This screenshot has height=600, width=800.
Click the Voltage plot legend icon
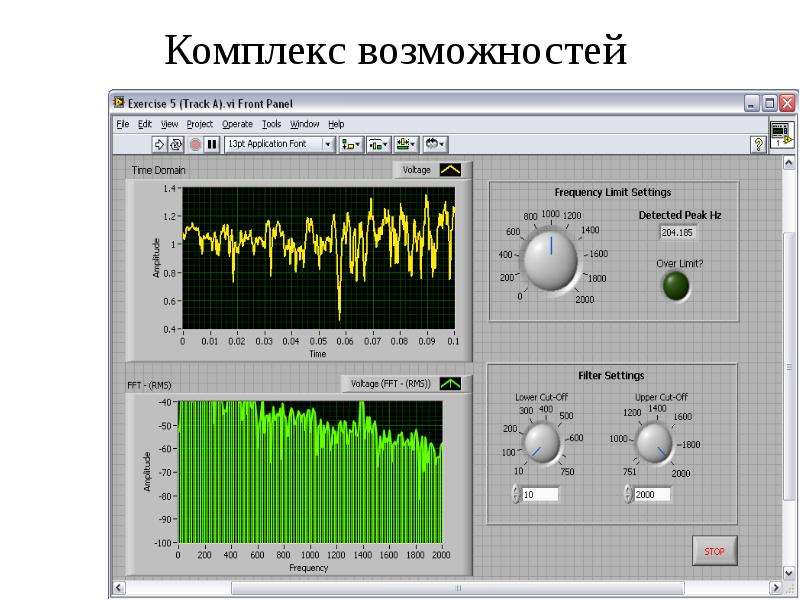(450, 170)
